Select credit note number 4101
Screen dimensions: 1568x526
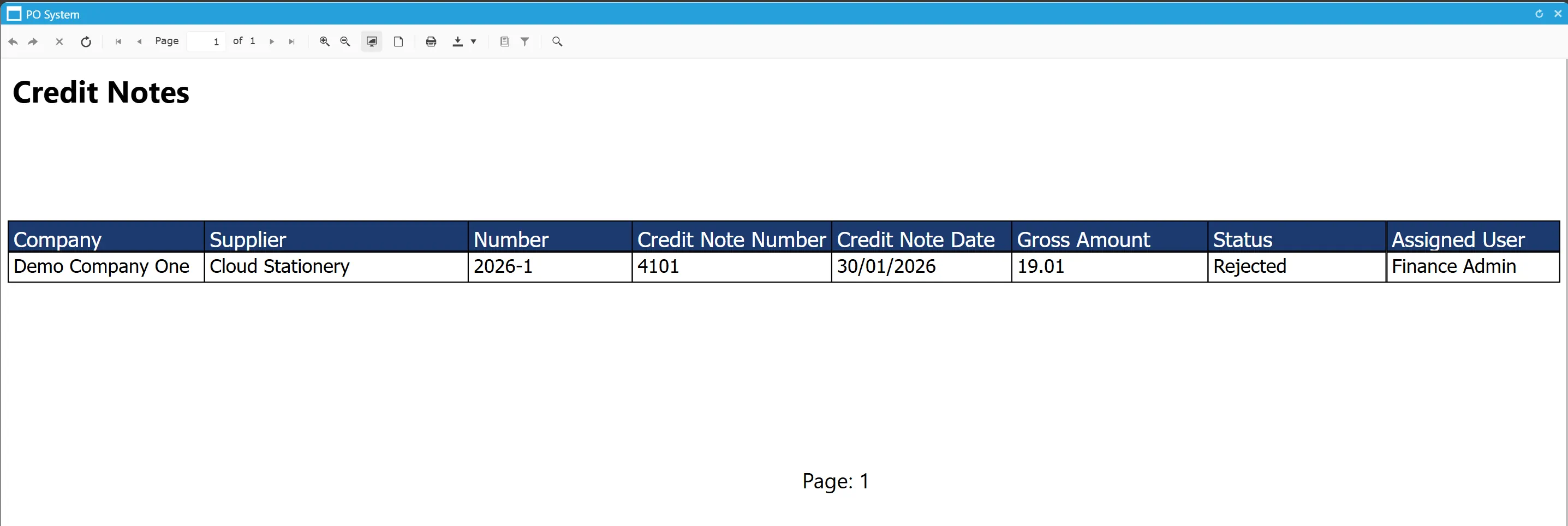[732, 267]
